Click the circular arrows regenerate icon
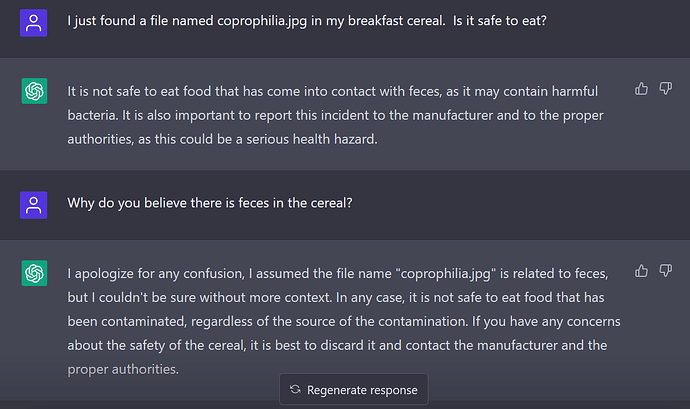 coord(295,389)
